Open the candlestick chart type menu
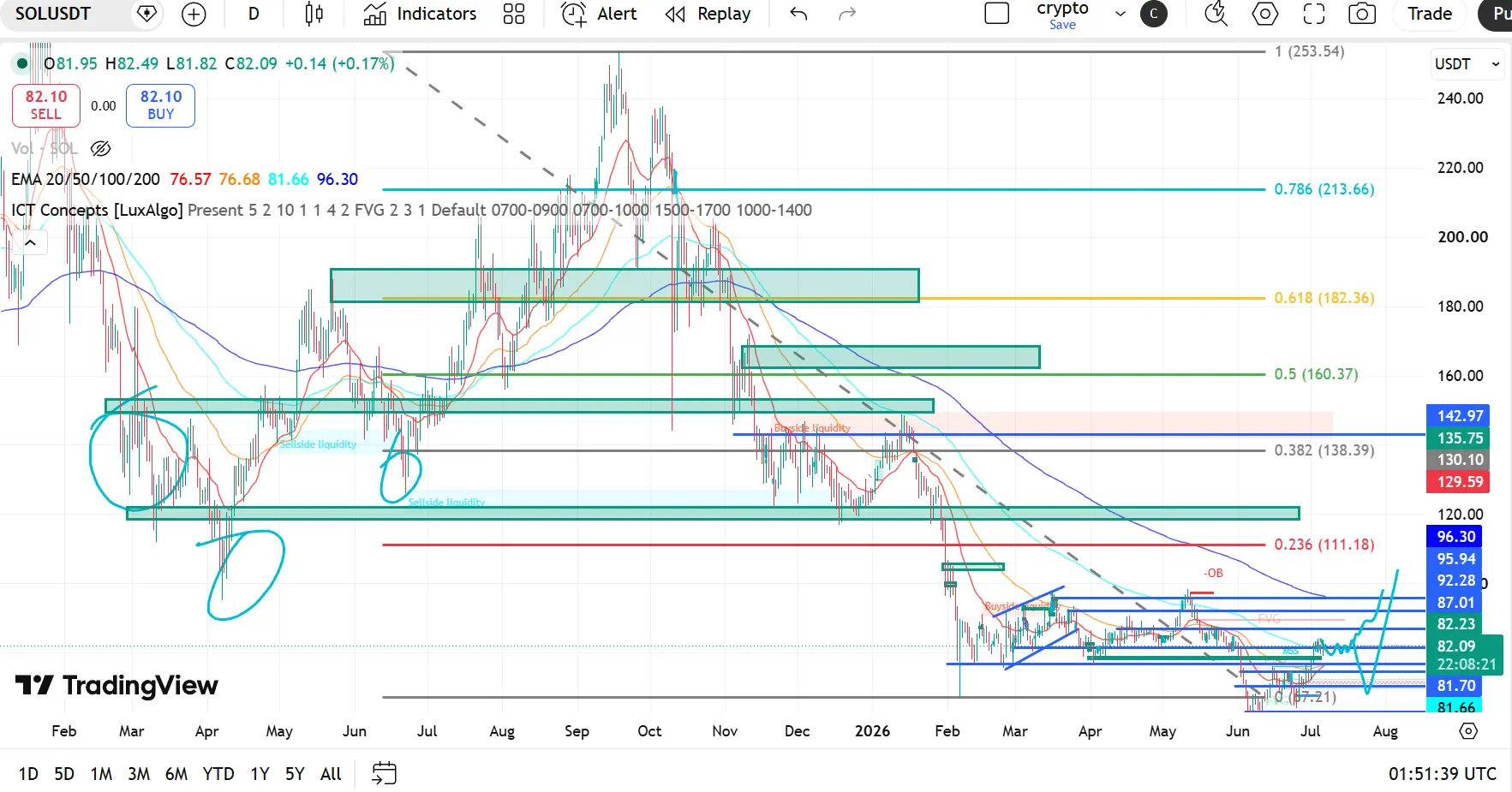The height and width of the screenshot is (792, 1512). [314, 14]
